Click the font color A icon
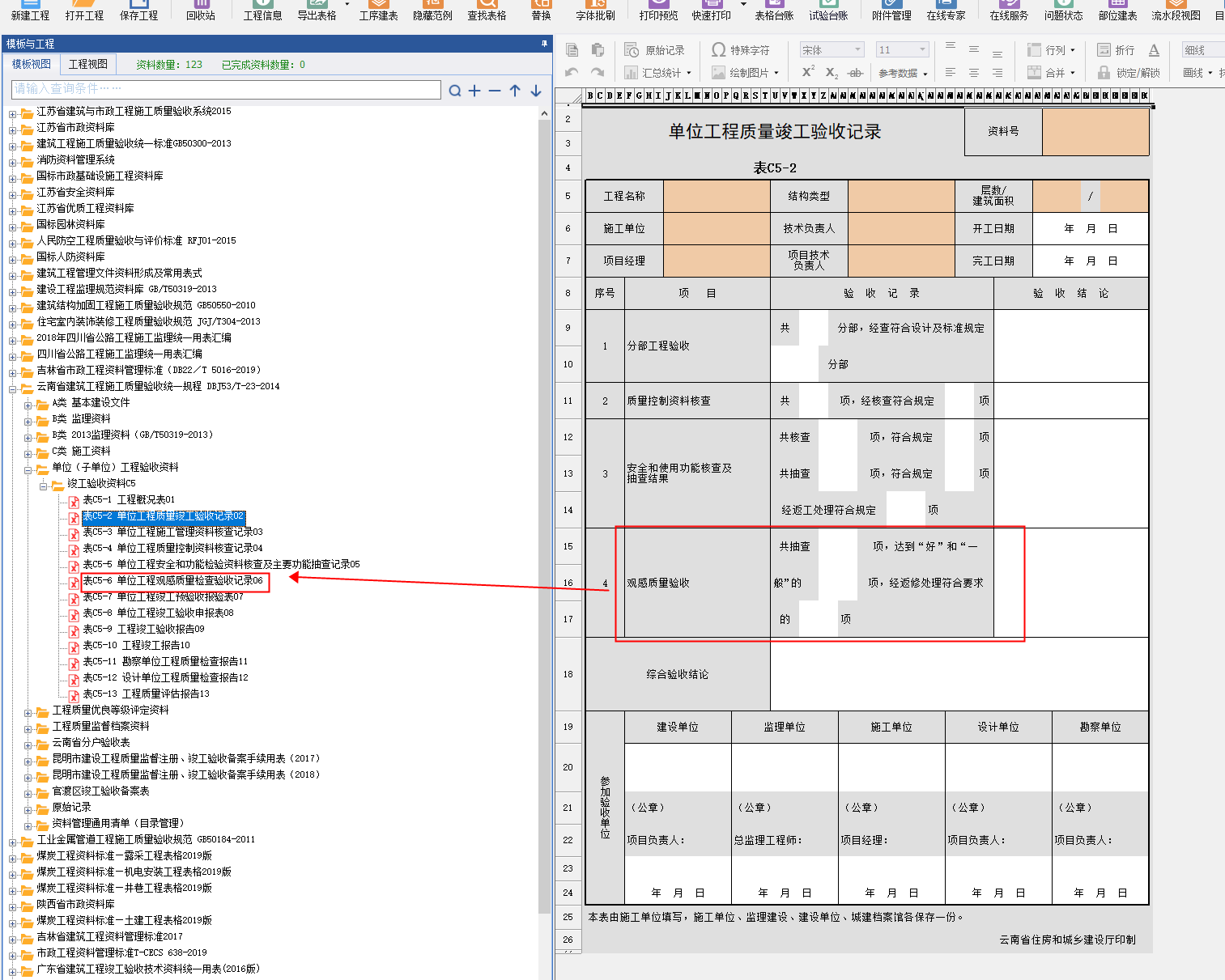The image size is (1225, 980). (1154, 50)
